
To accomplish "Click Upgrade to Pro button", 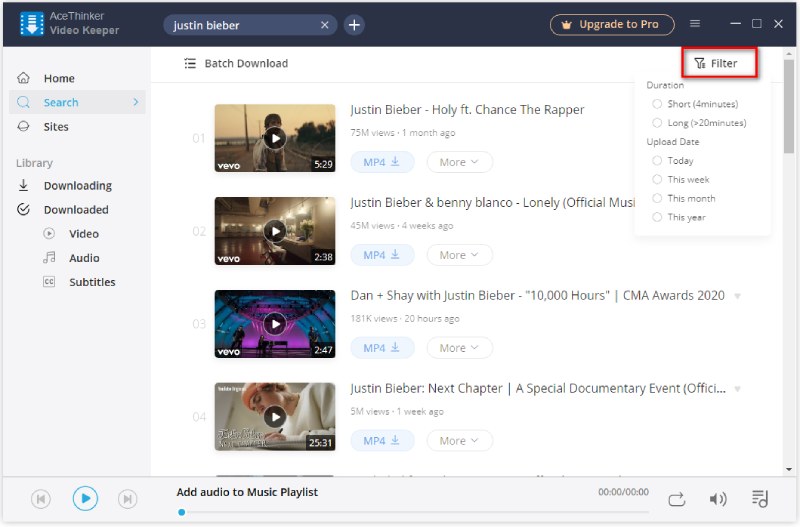I will tap(612, 24).
